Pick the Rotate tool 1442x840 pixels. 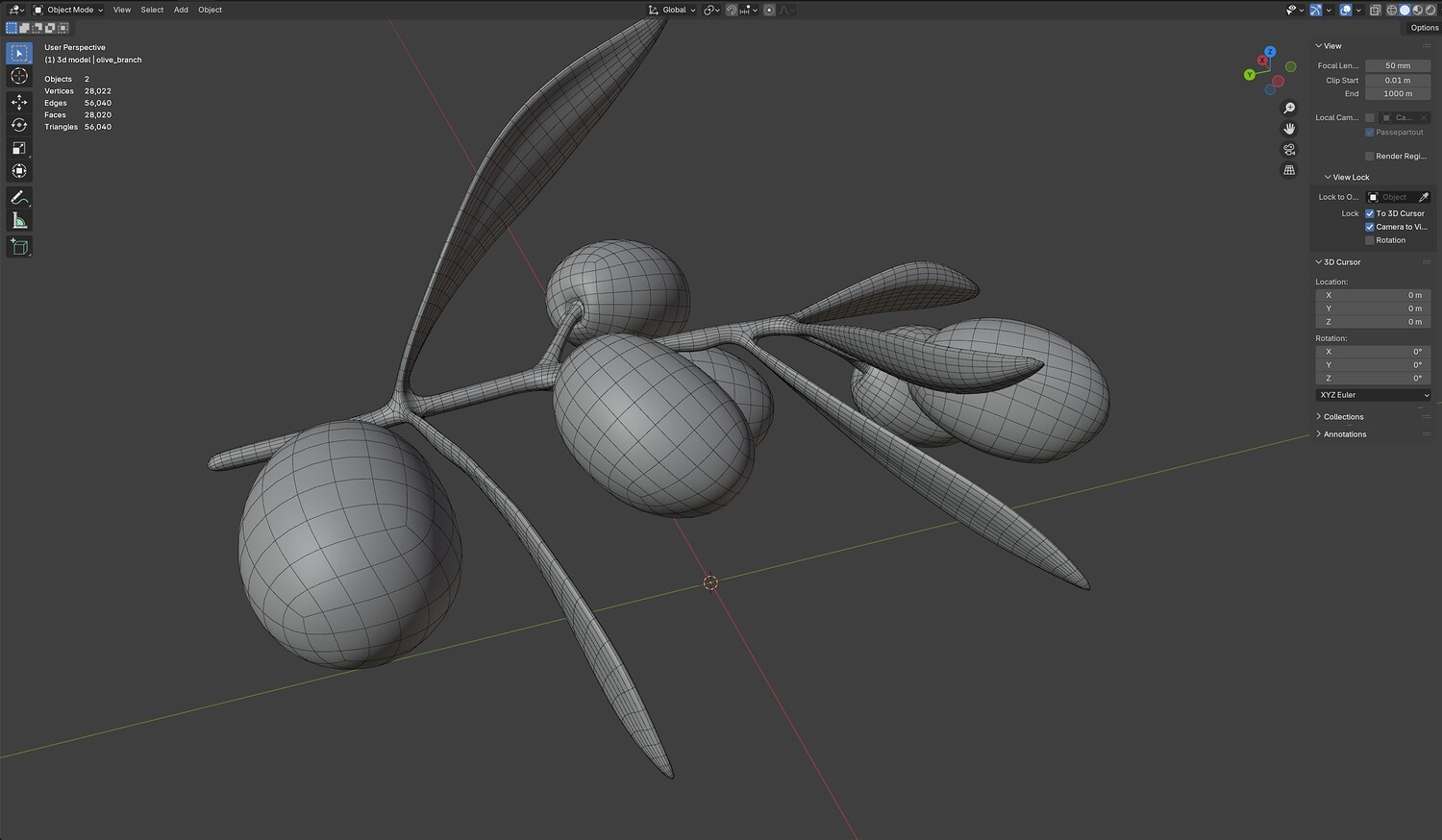(x=19, y=125)
